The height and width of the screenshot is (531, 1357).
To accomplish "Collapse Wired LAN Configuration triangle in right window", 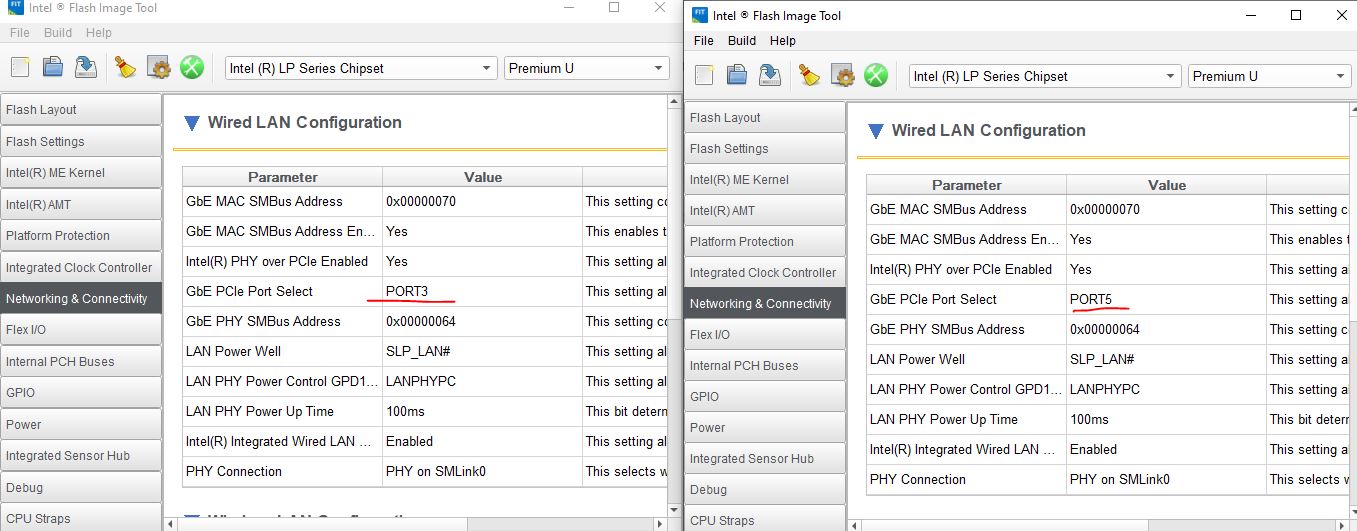I will point(876,131).
